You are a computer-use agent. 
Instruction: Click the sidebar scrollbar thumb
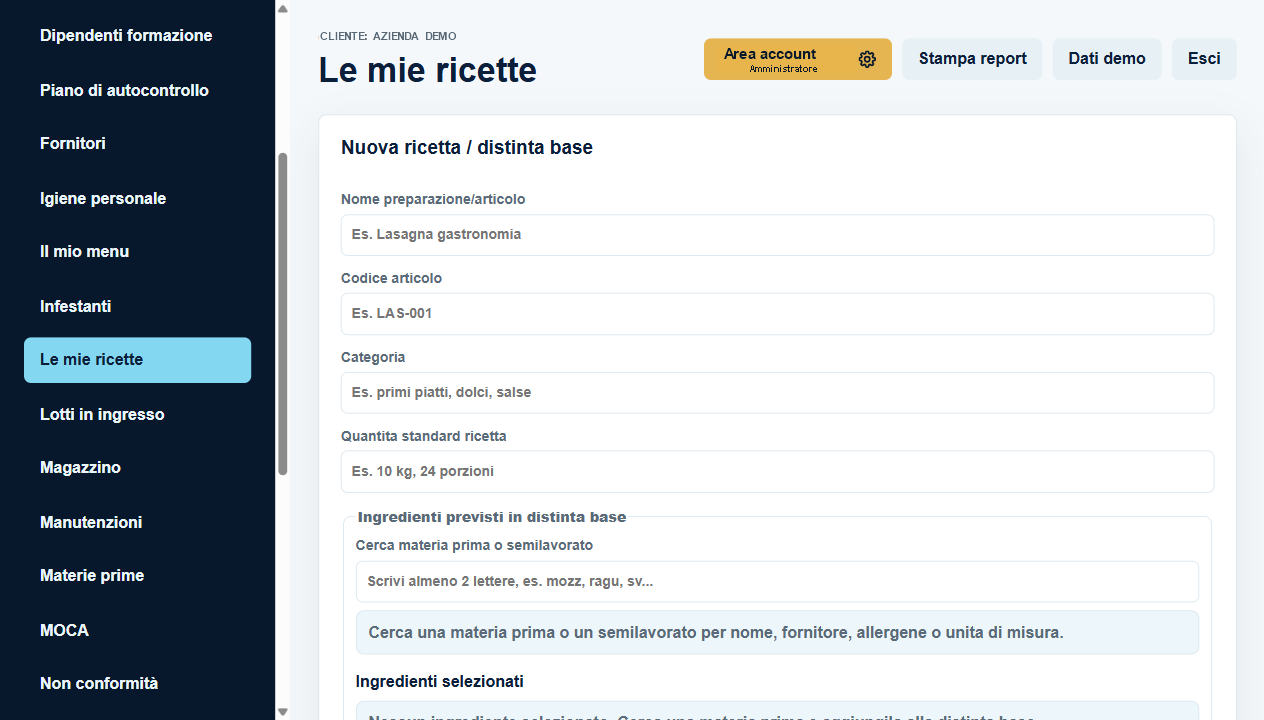click(x=282, y=314)
